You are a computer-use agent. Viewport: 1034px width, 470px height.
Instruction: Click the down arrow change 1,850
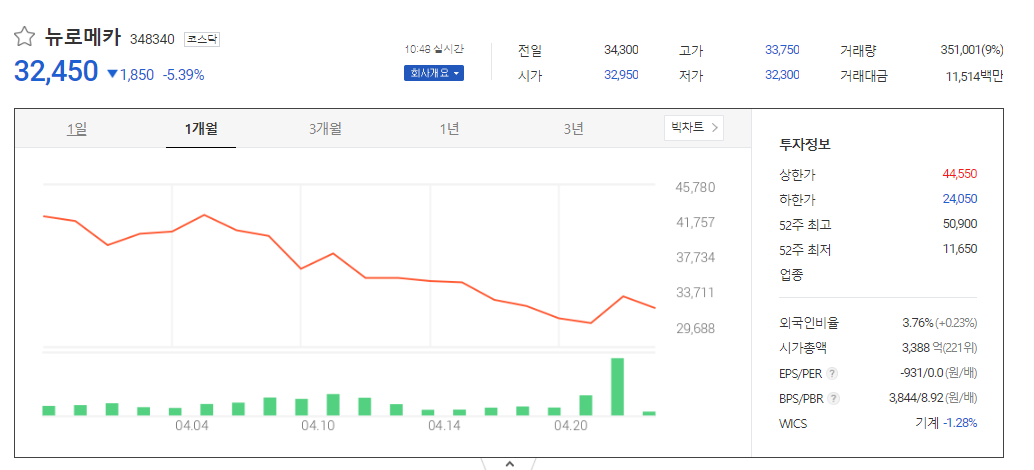point(130,74)
